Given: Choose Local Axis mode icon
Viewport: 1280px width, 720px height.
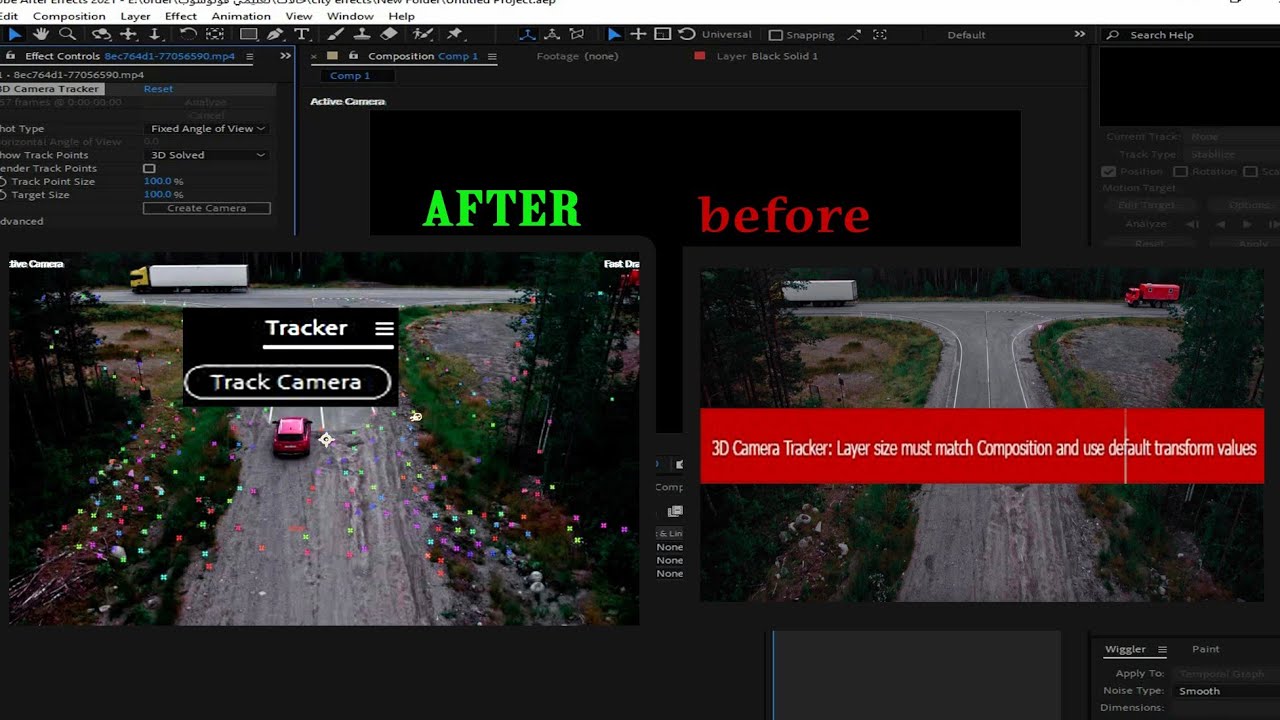Looking at the screenshot, I should coord(527,34).
